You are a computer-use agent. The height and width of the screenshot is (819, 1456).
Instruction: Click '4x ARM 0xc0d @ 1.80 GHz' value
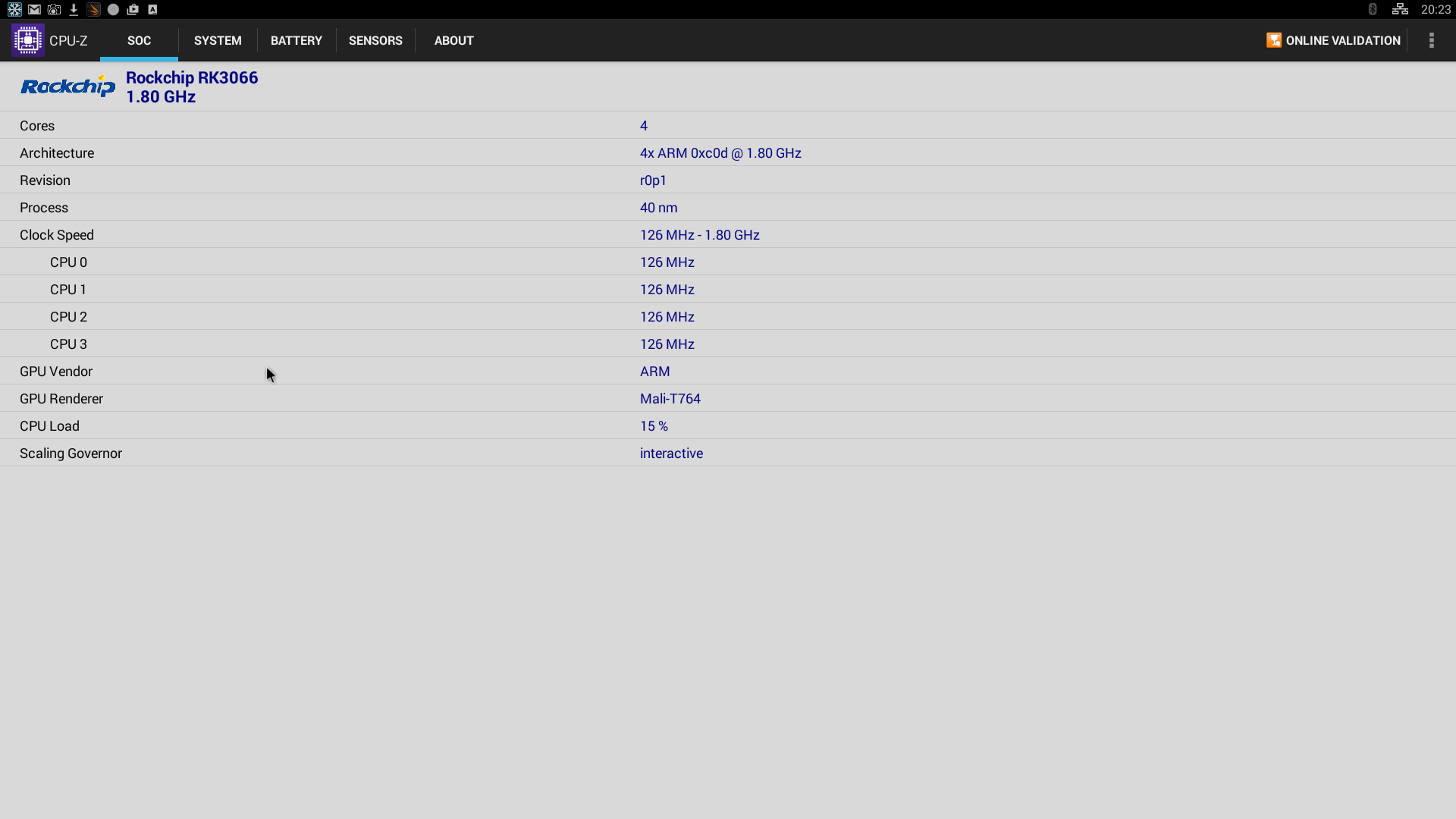(x=720, y=153)
